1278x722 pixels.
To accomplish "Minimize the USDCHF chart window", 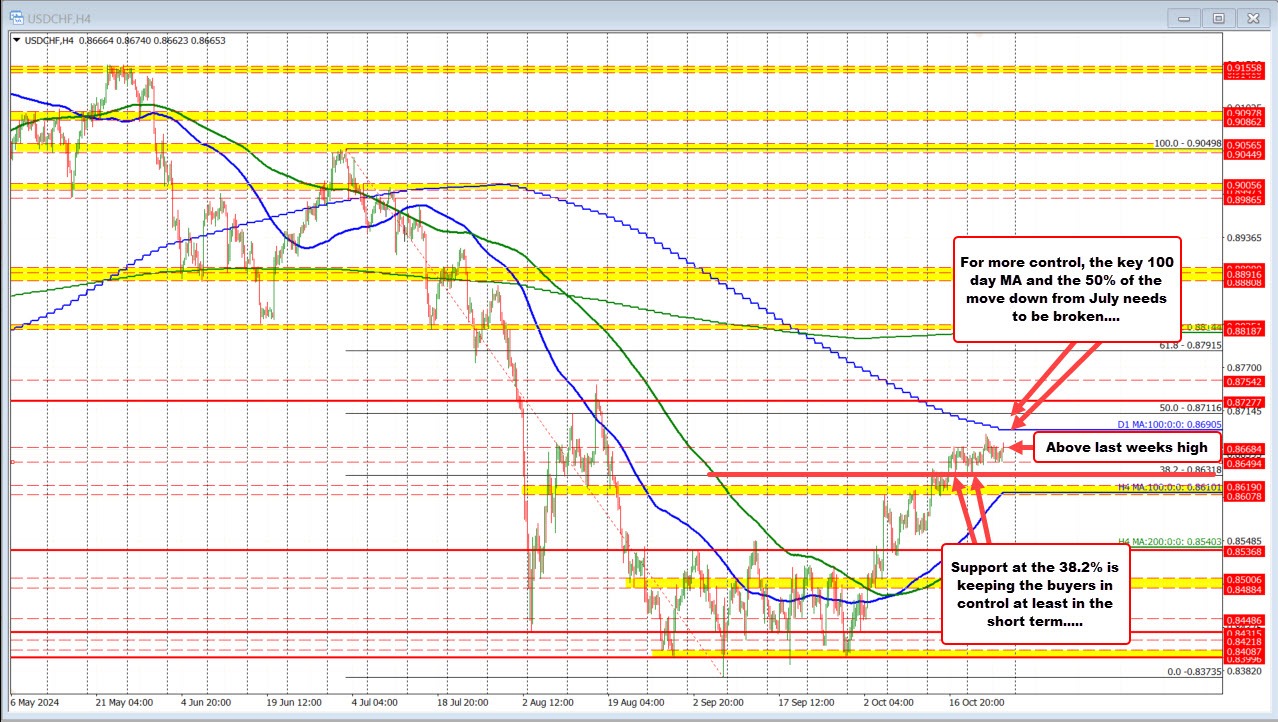I will click(x=1183, y=17).
